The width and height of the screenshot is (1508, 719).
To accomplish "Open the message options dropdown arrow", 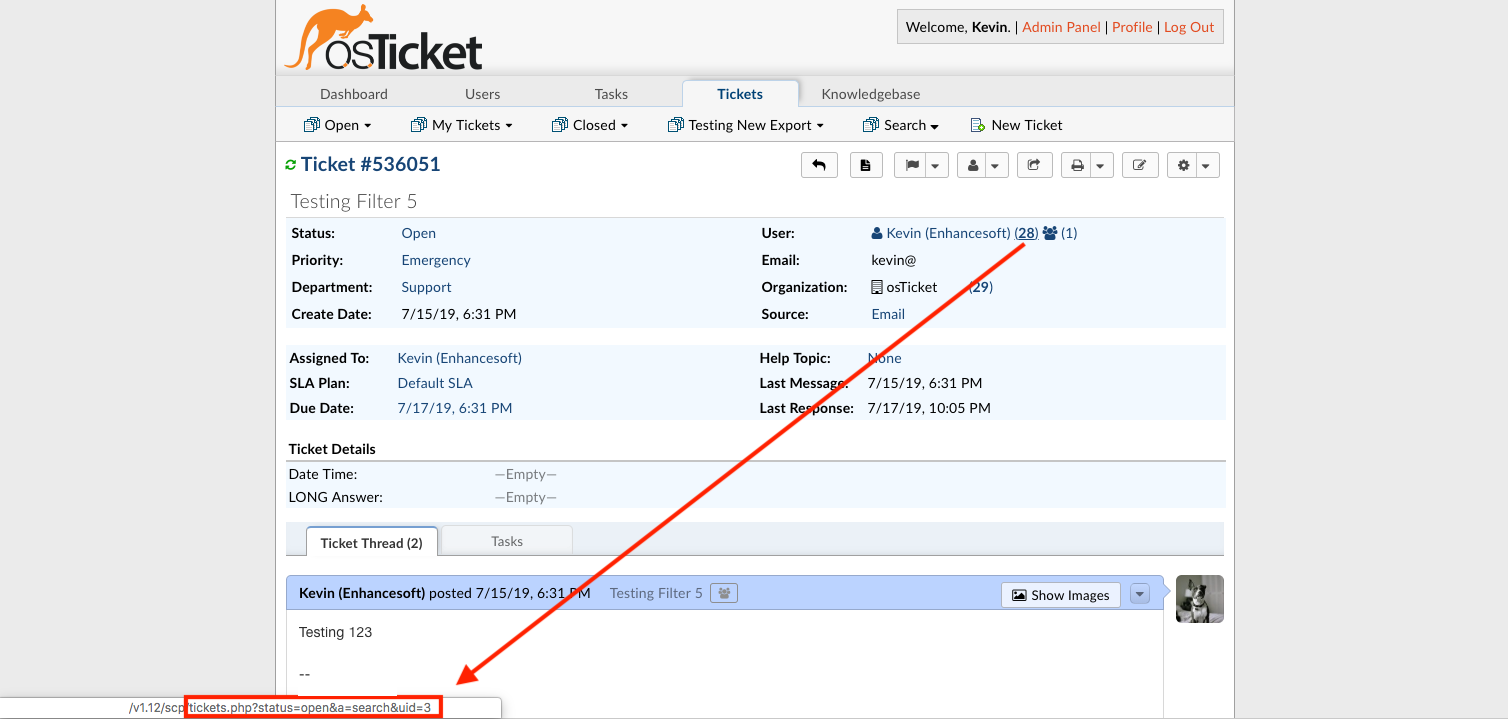I will point(1139,593).
